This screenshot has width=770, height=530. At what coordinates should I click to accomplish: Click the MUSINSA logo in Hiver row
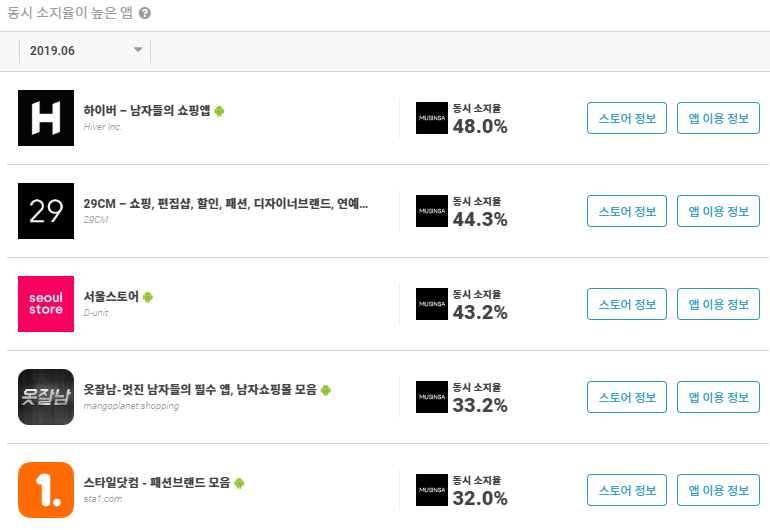[x=432, y=118]
